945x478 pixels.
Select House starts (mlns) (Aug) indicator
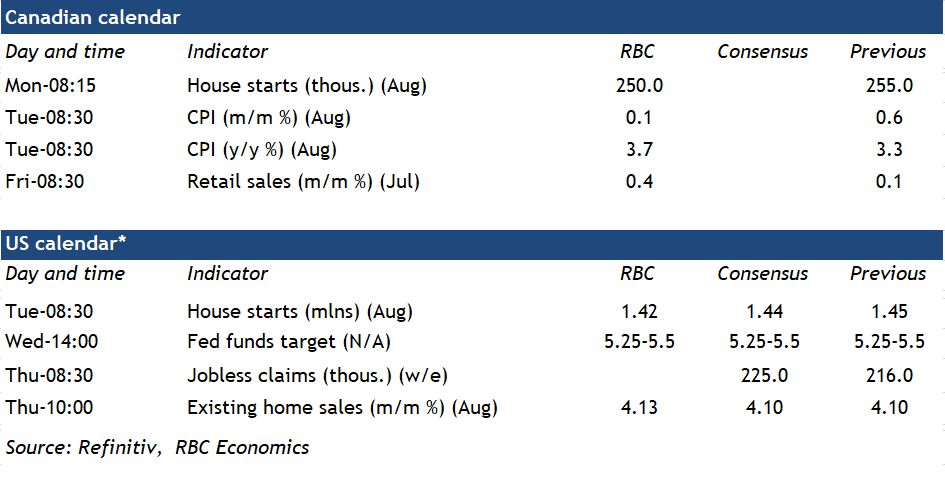coord(300,311)
